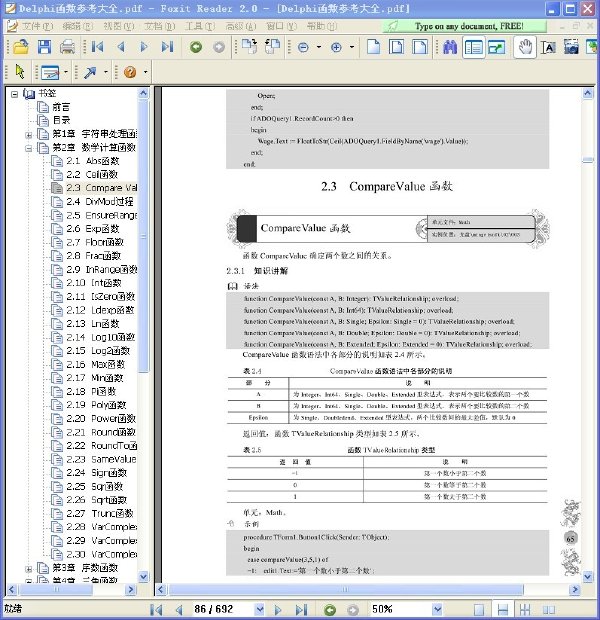
Task: Open the zoom out dropdown arrow
Action: [x=319, y=48]
